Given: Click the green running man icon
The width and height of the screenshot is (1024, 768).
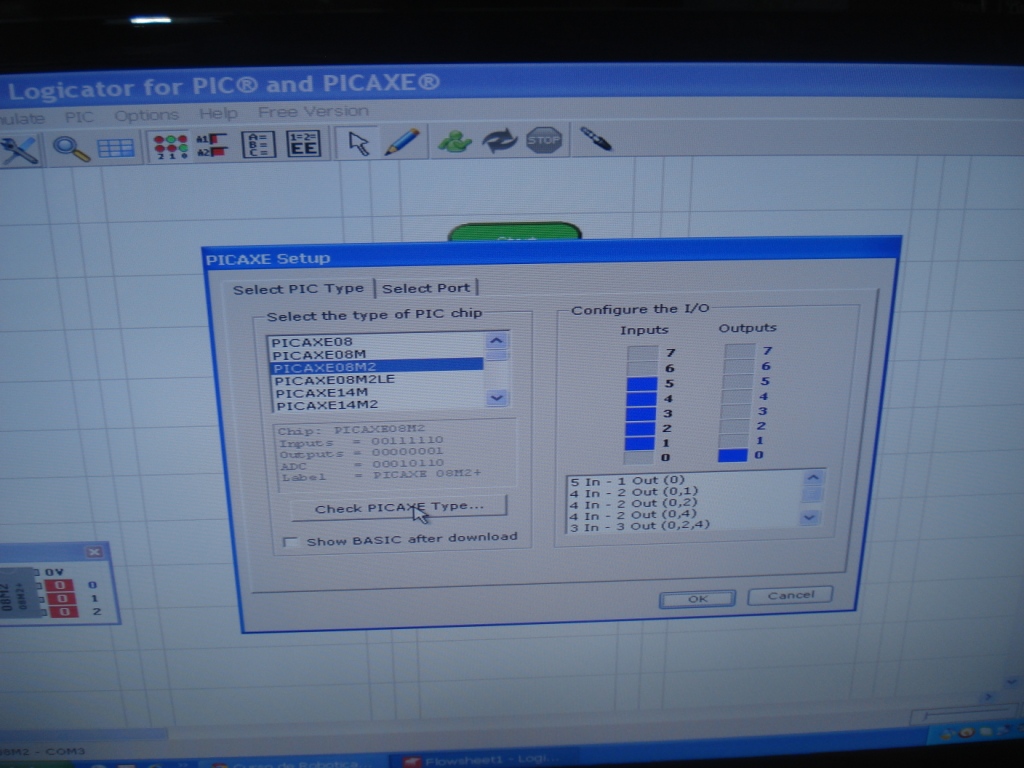Looking at the screenshot, I should point(455,140).
